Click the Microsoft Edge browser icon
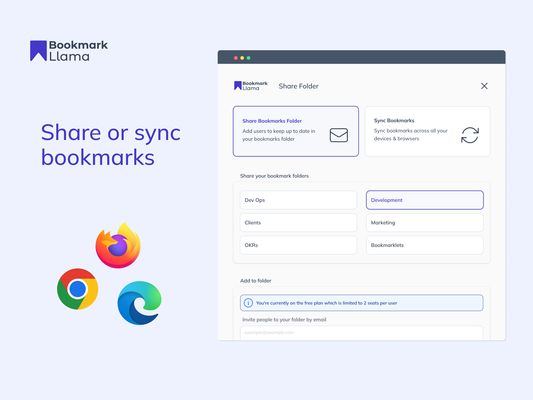533x400 pixels. (x=139, y=303)
